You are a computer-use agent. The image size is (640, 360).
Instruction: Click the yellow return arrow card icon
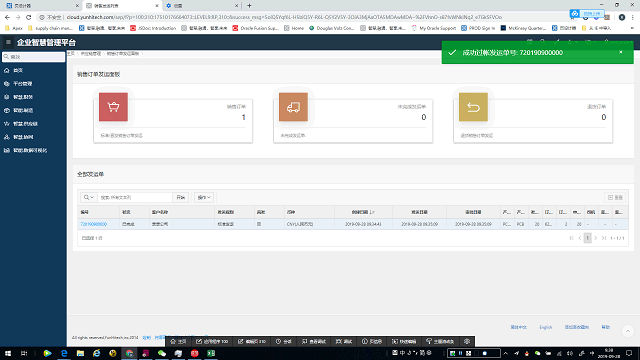473,107
